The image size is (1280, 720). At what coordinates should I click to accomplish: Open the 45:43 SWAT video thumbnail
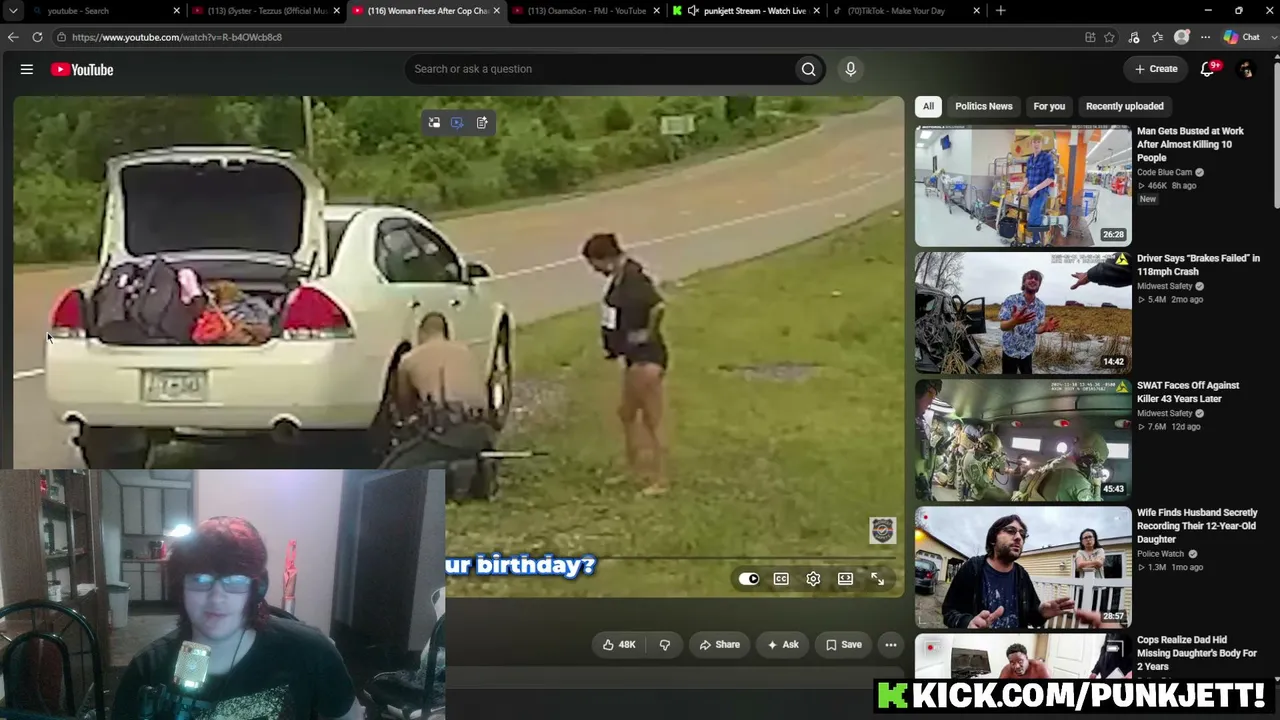pos(1023,440)
